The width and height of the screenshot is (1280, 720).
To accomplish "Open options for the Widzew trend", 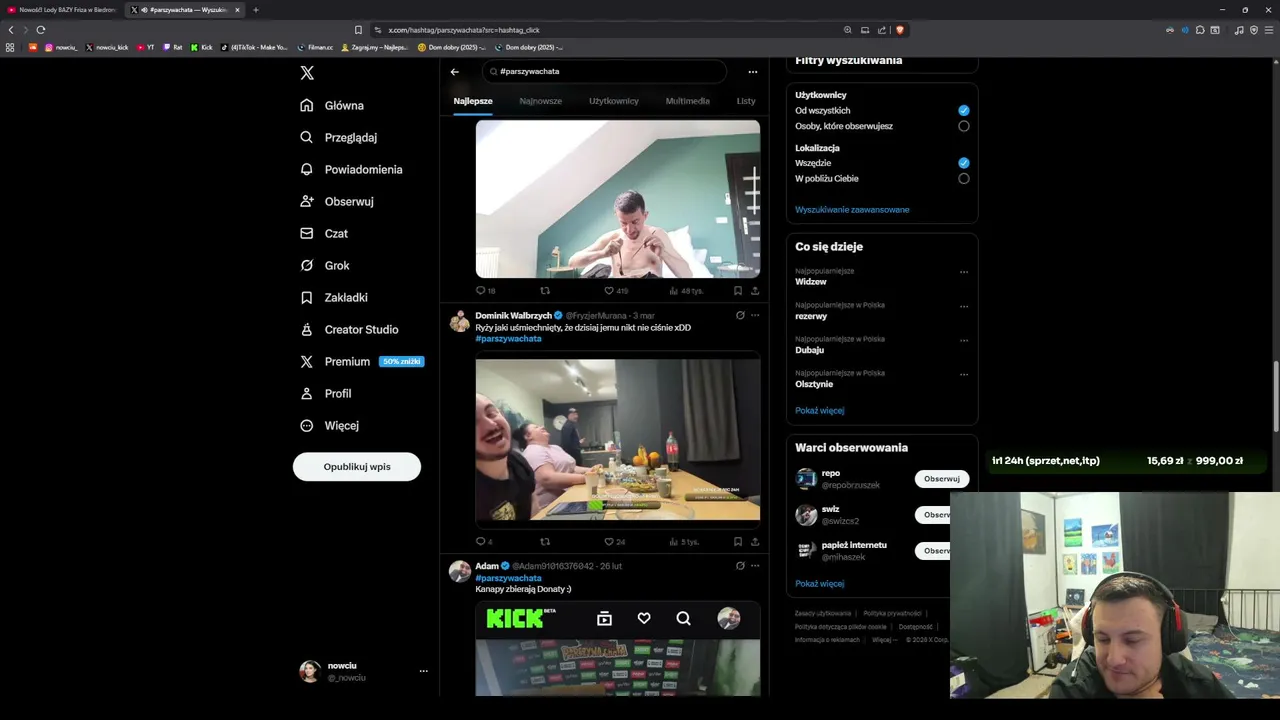I will [964, 272].
